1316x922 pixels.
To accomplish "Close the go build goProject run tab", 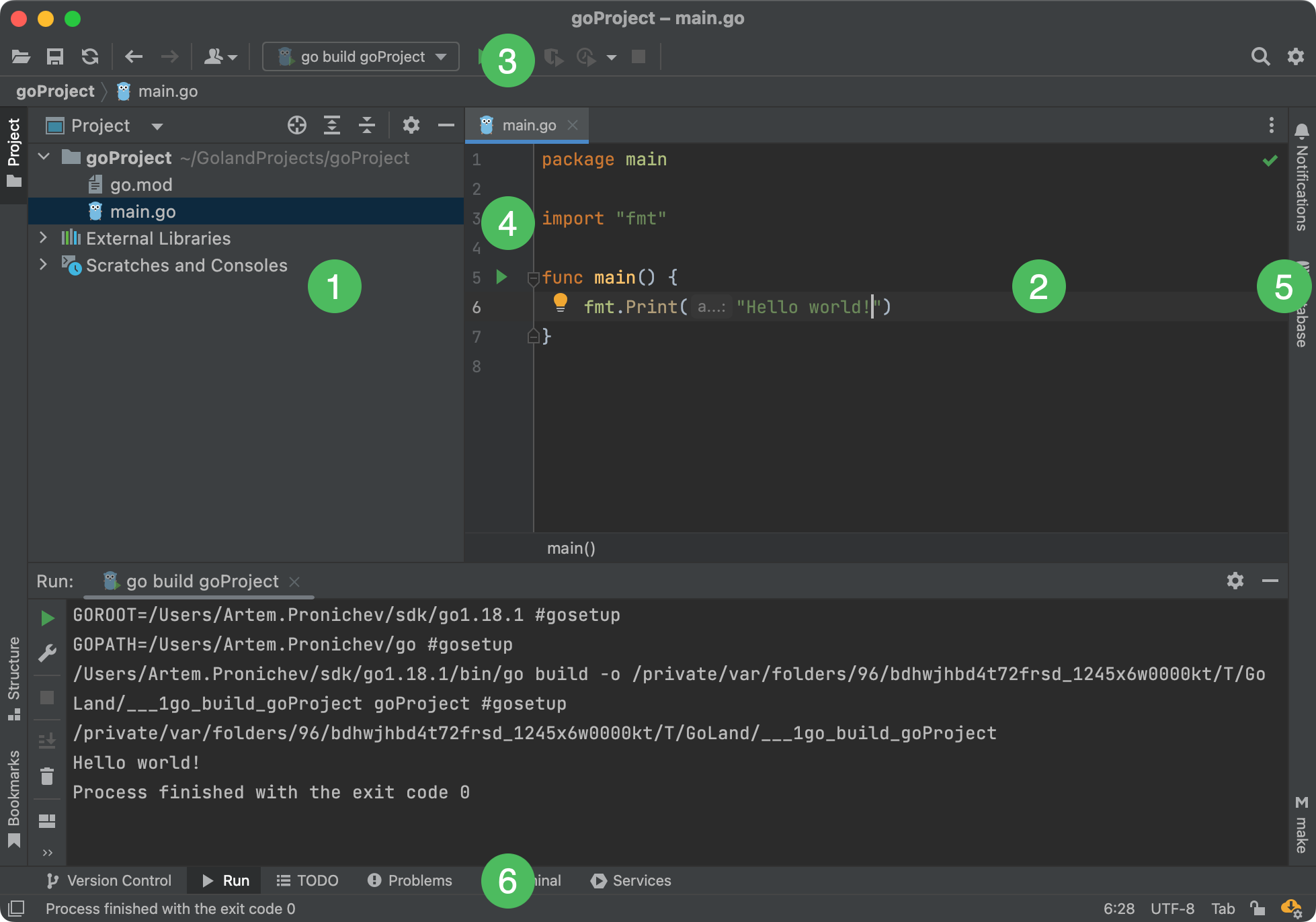I will [294, 582].
